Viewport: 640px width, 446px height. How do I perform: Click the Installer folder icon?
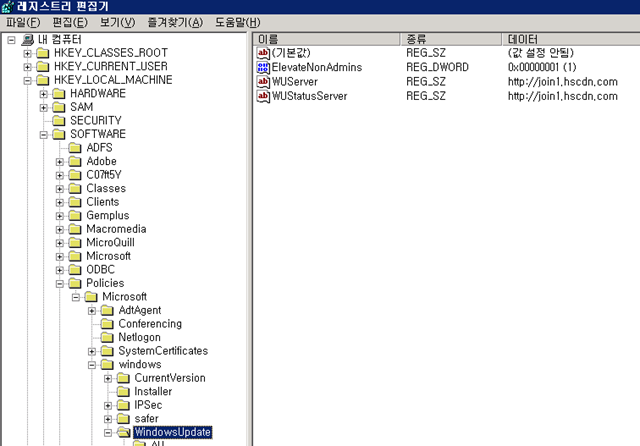point(123,391)
